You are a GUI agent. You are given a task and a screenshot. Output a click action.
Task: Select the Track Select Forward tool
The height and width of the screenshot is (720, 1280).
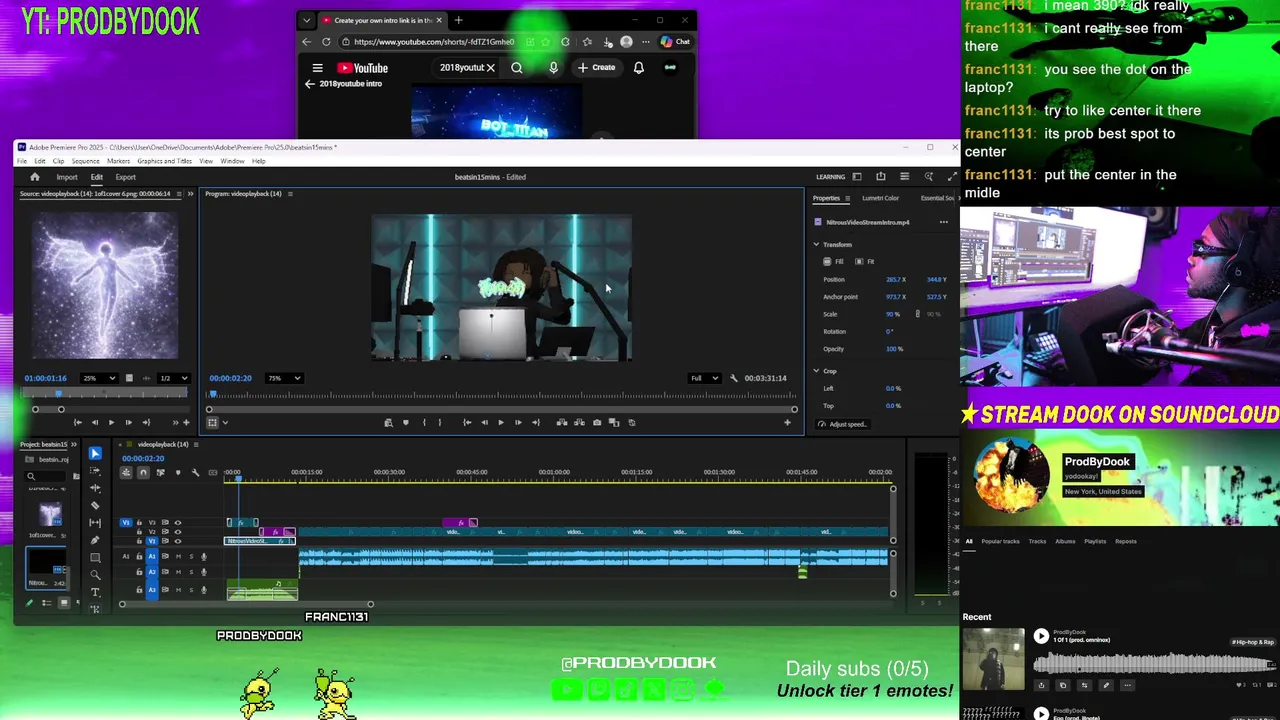tap(95, 471)
